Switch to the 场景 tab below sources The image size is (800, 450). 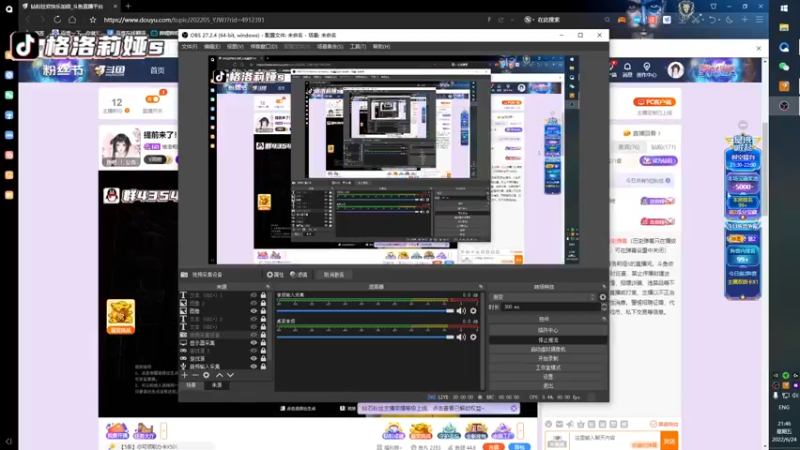pos(191,385)
